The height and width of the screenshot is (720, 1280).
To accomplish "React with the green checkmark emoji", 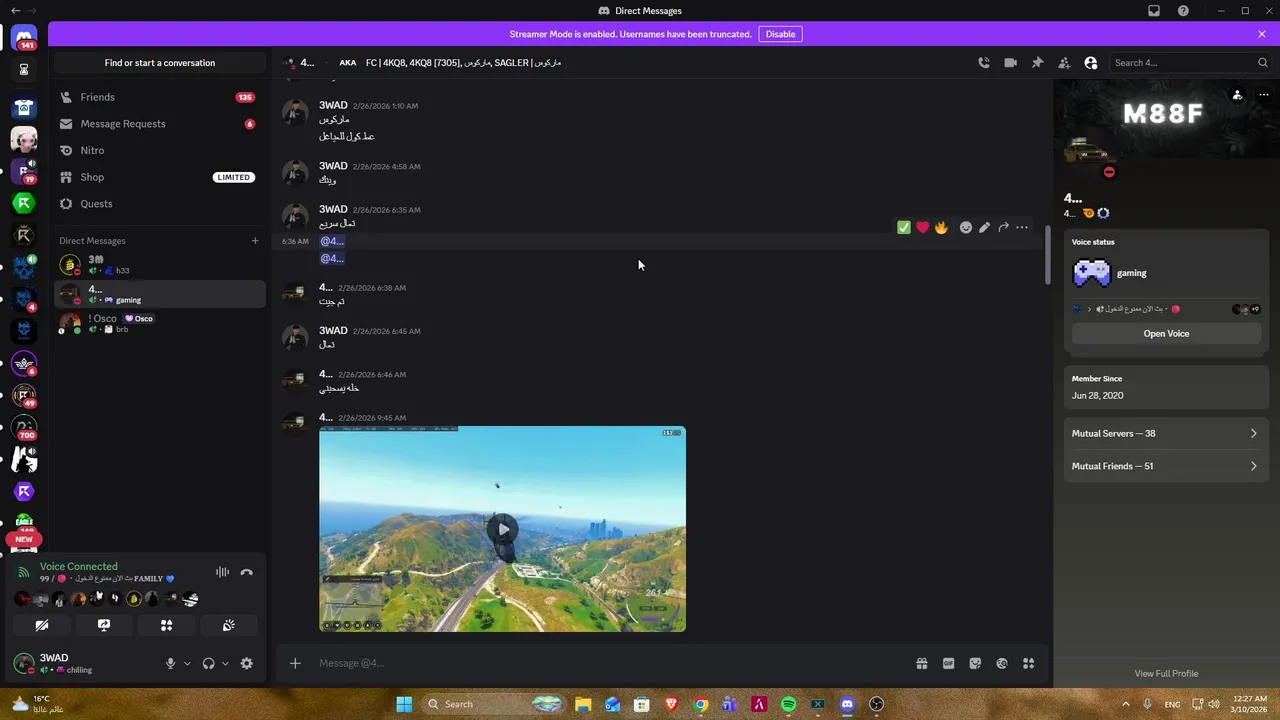I will (x=904, y=227).
